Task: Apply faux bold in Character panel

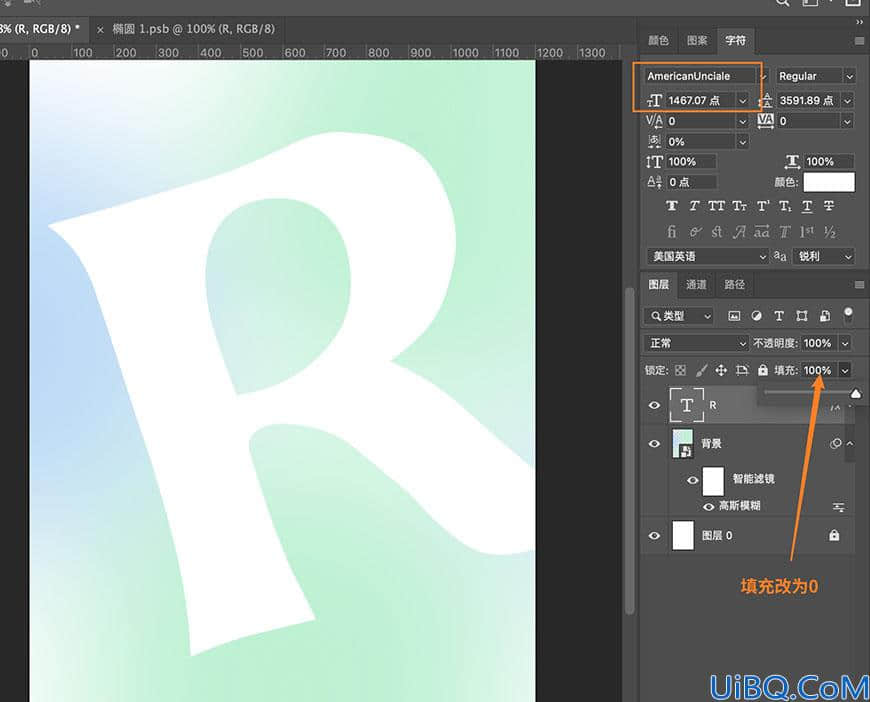Action: tap(671, 206)
